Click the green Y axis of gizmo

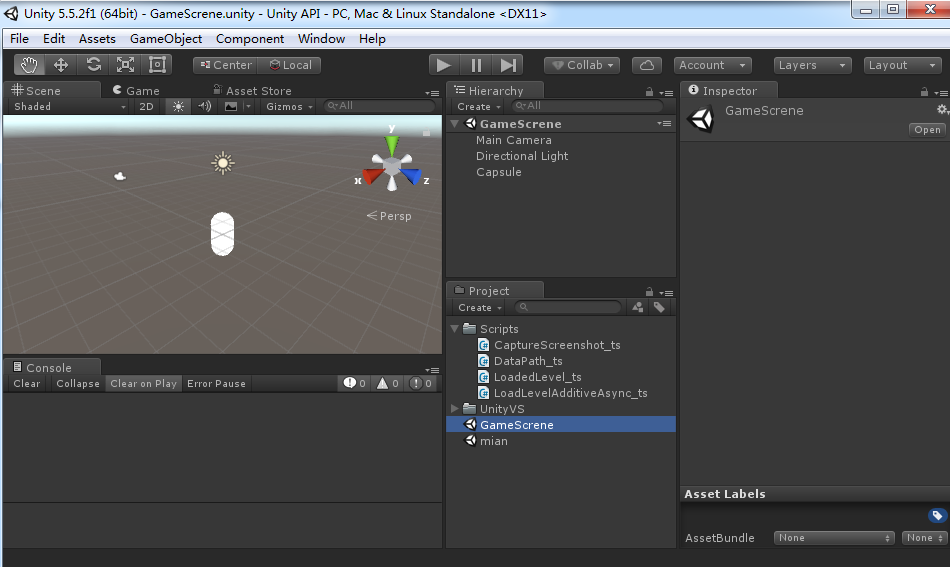(x=392, y=144)
